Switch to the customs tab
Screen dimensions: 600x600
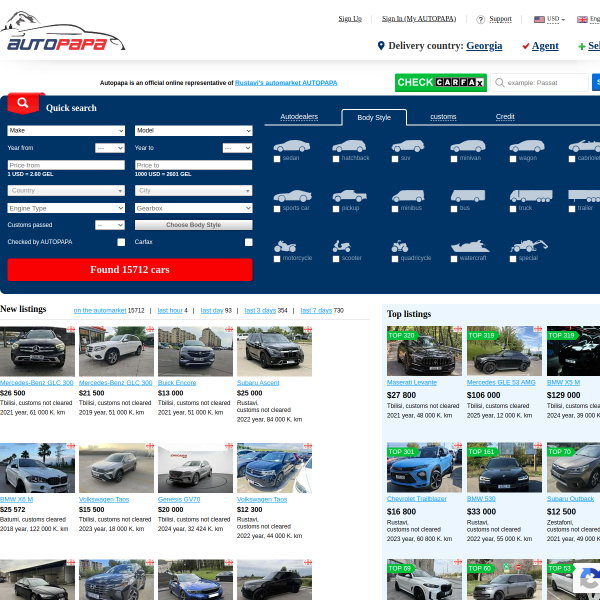(443, 117)
